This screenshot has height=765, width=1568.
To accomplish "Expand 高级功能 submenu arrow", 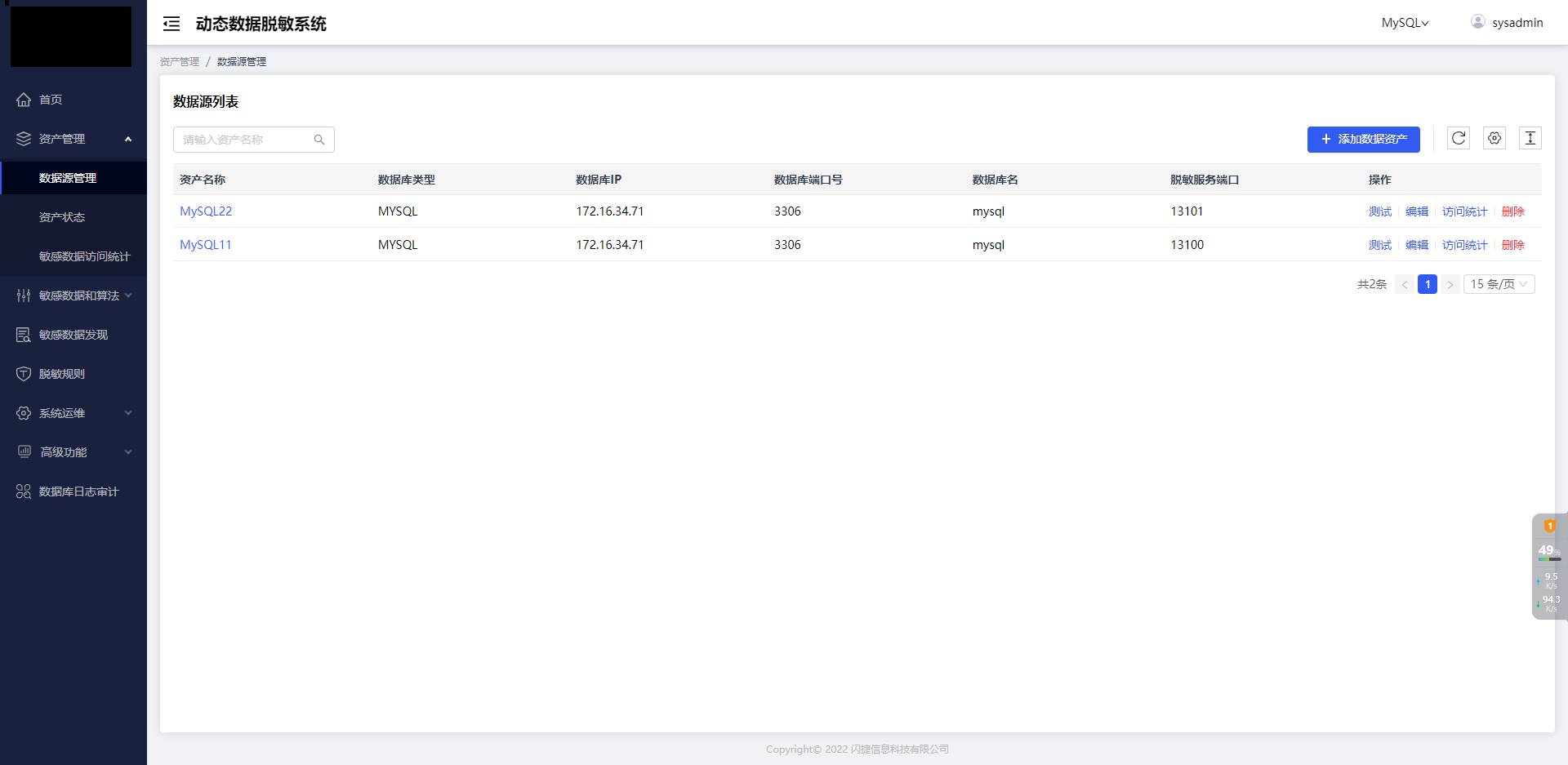I will tap(128, 452).
